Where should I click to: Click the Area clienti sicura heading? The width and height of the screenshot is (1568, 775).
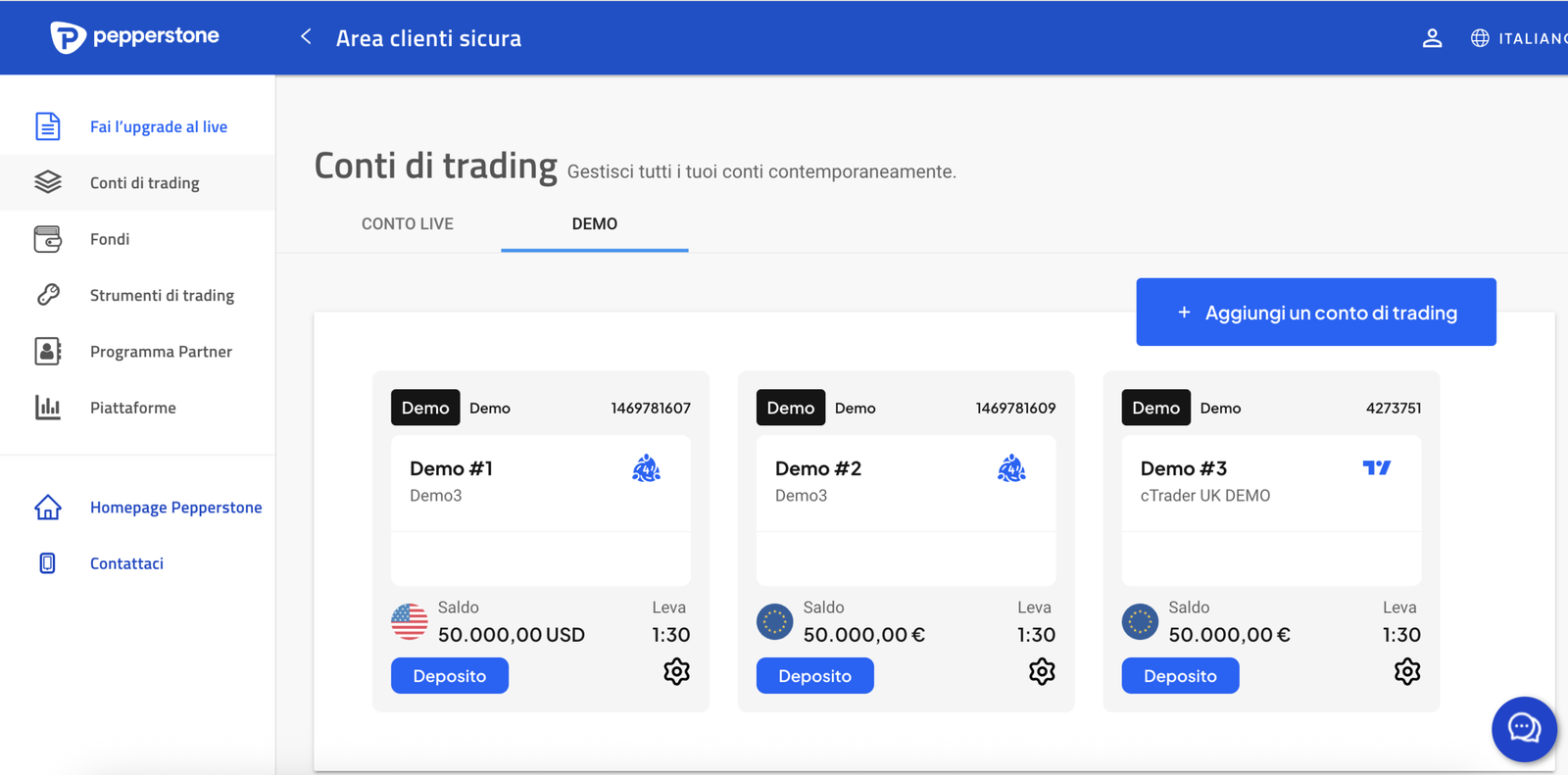point(428,38)
